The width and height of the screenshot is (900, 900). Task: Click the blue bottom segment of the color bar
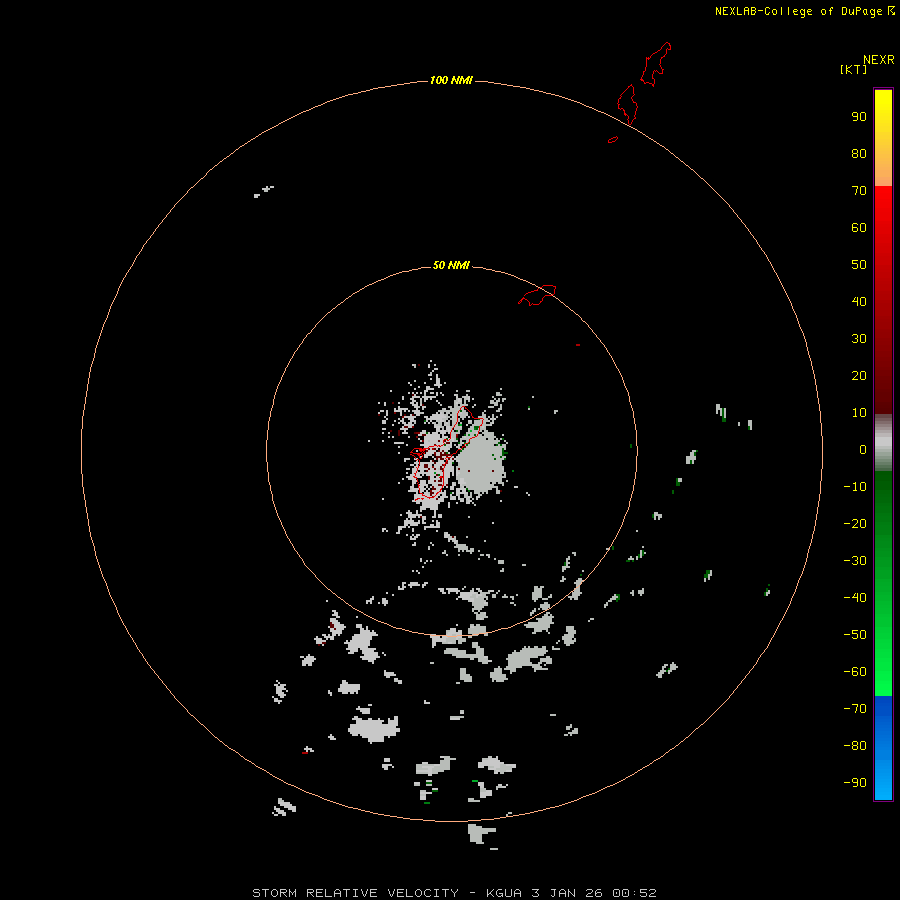(x=883, y=748)
